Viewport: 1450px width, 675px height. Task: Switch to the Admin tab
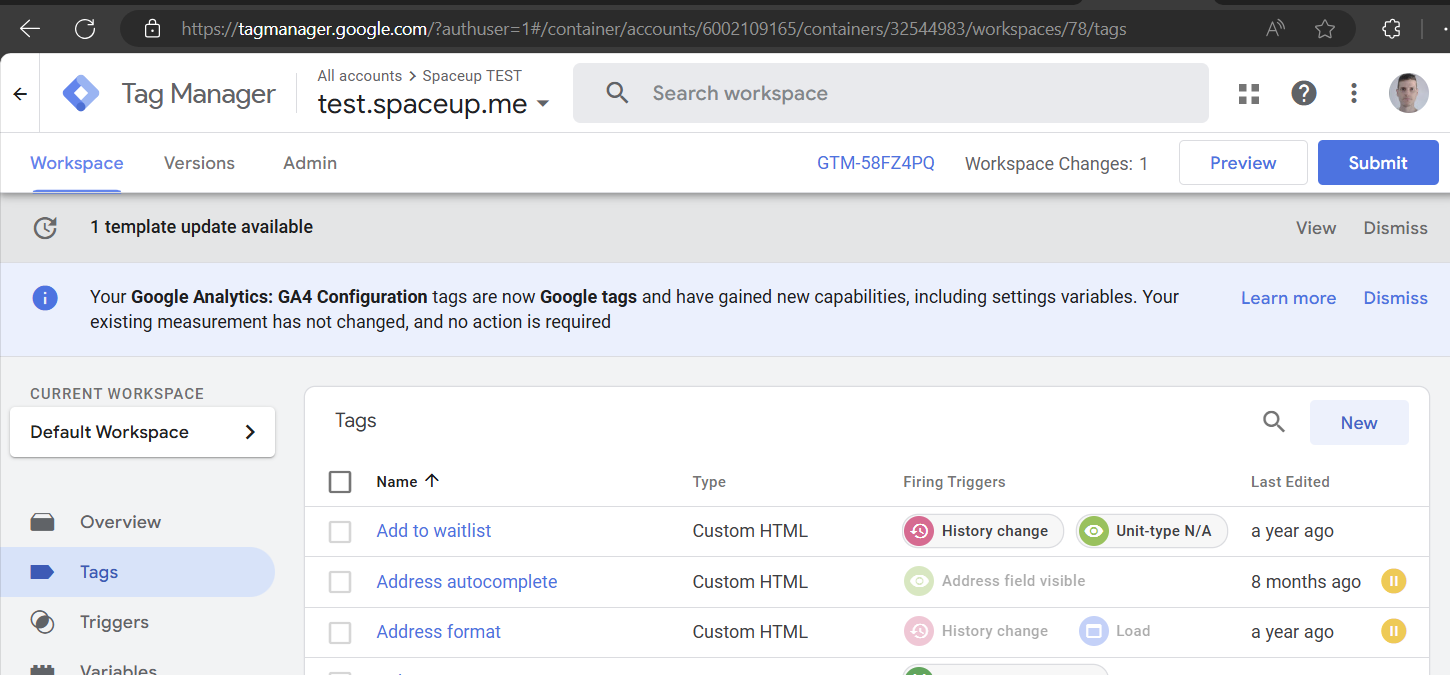coord(310,163)
